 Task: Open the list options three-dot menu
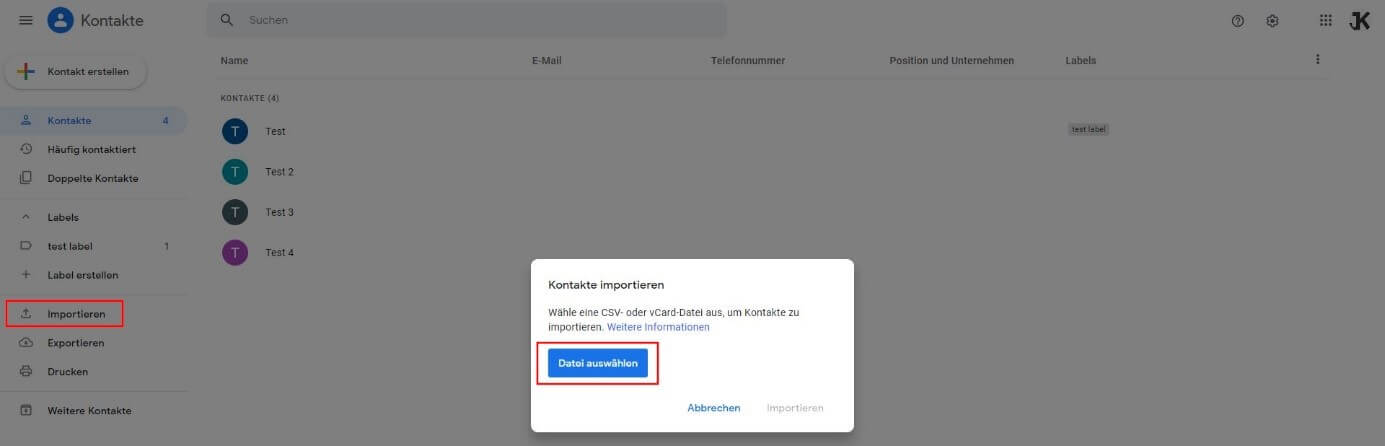point(1318,60)
